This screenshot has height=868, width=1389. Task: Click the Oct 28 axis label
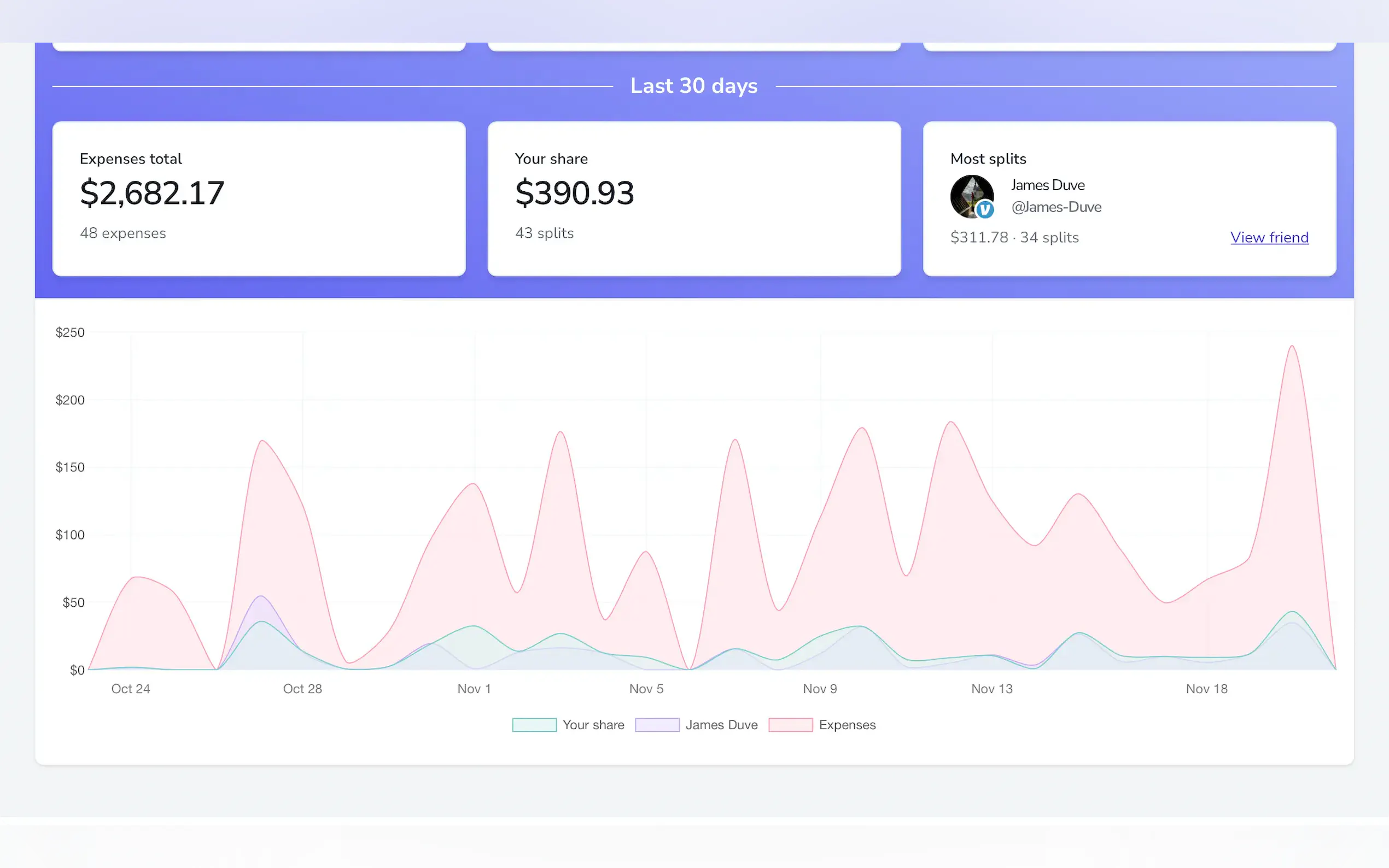(x=302, y=688)
